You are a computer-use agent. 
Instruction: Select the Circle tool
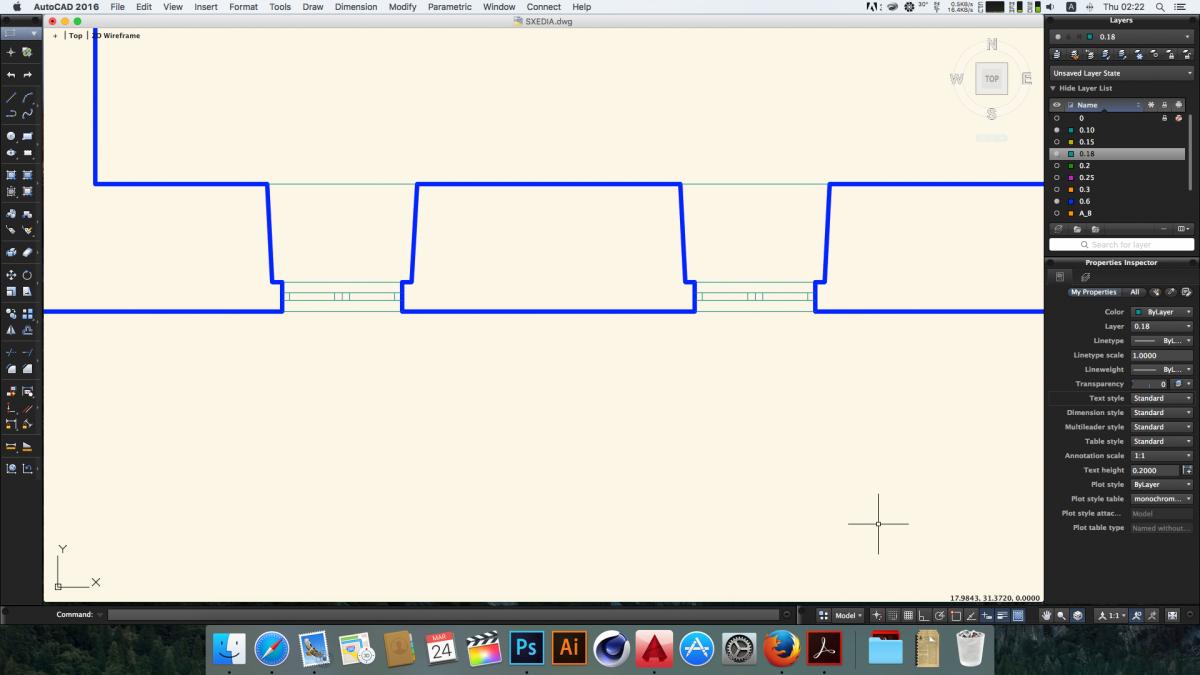11,136
